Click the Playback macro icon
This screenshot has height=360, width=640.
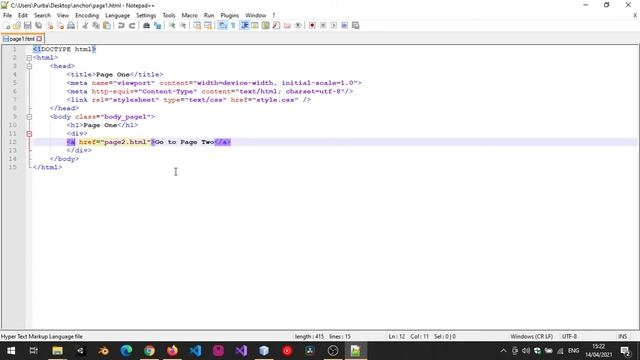click(x=334, y=25)
